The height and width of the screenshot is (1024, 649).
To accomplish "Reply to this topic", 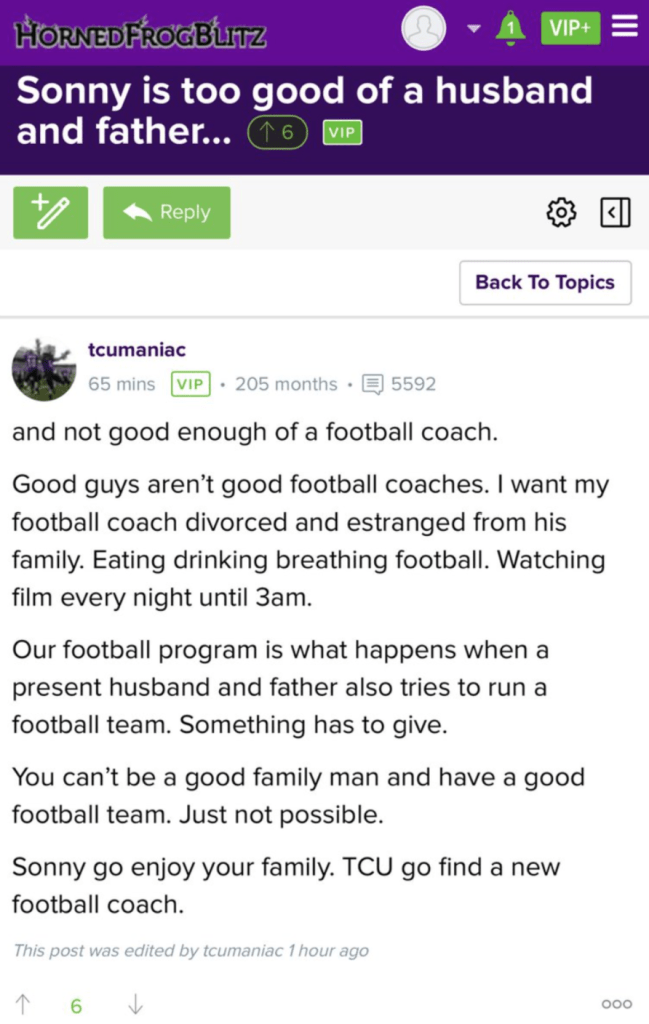I will pos(166,212).
